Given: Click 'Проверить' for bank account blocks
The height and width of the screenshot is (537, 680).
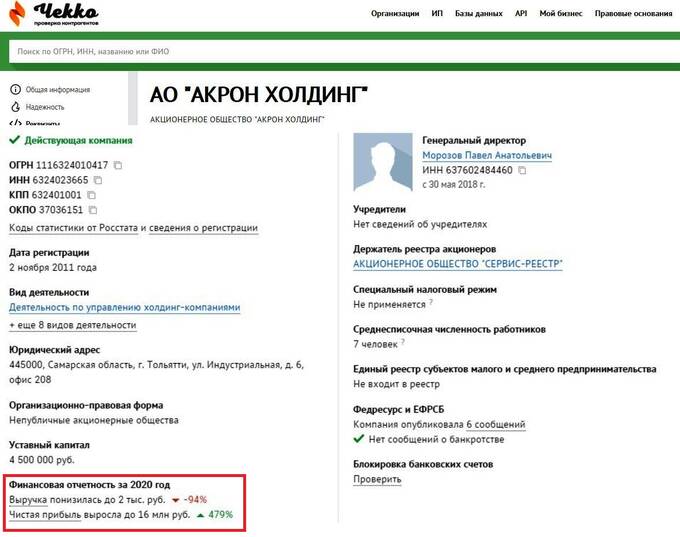Looking at the screenshot, I should pos(377,479).
